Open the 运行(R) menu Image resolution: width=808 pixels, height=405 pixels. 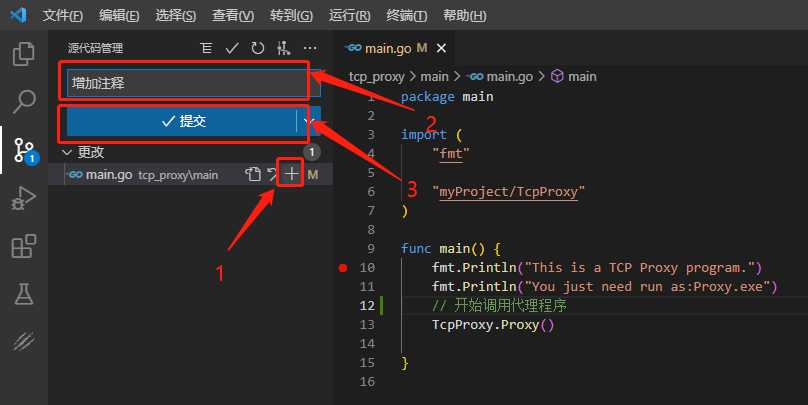[x=349, y=15]
